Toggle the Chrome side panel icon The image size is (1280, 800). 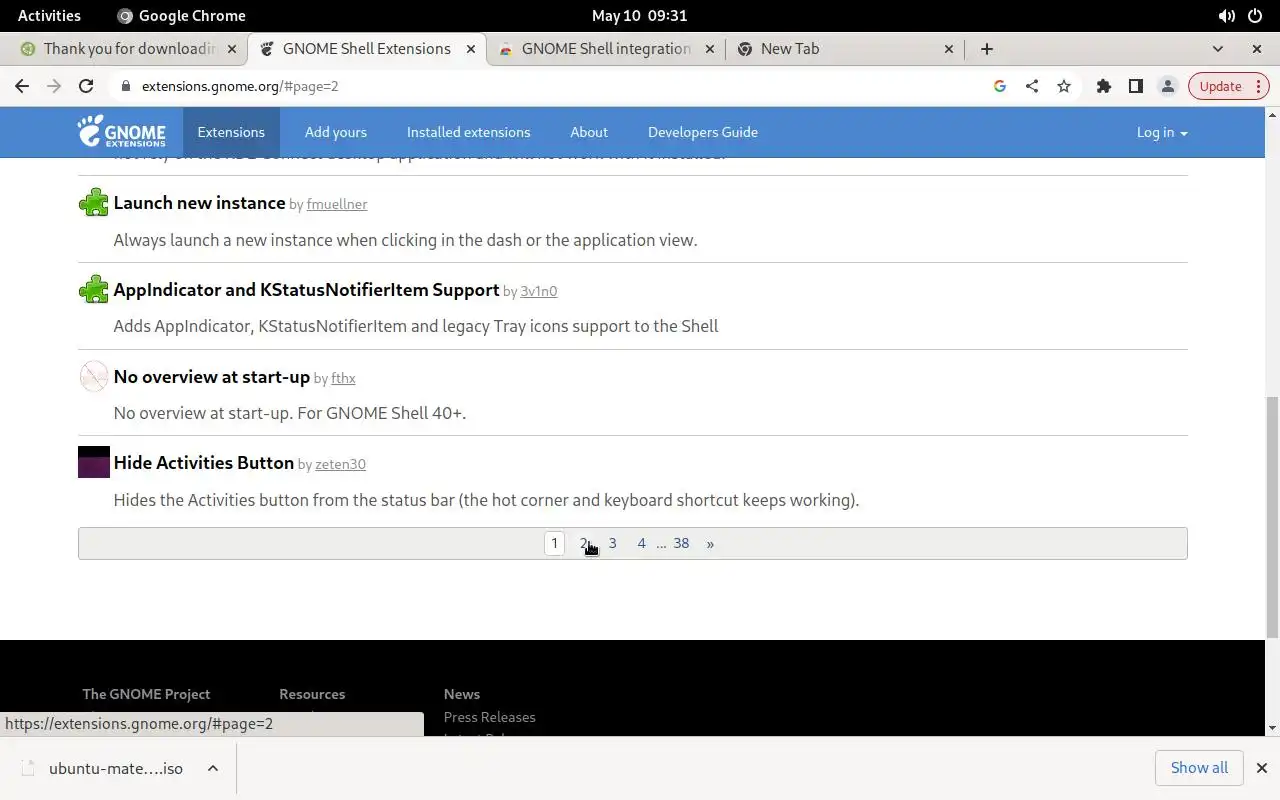tap(1135, 86)
